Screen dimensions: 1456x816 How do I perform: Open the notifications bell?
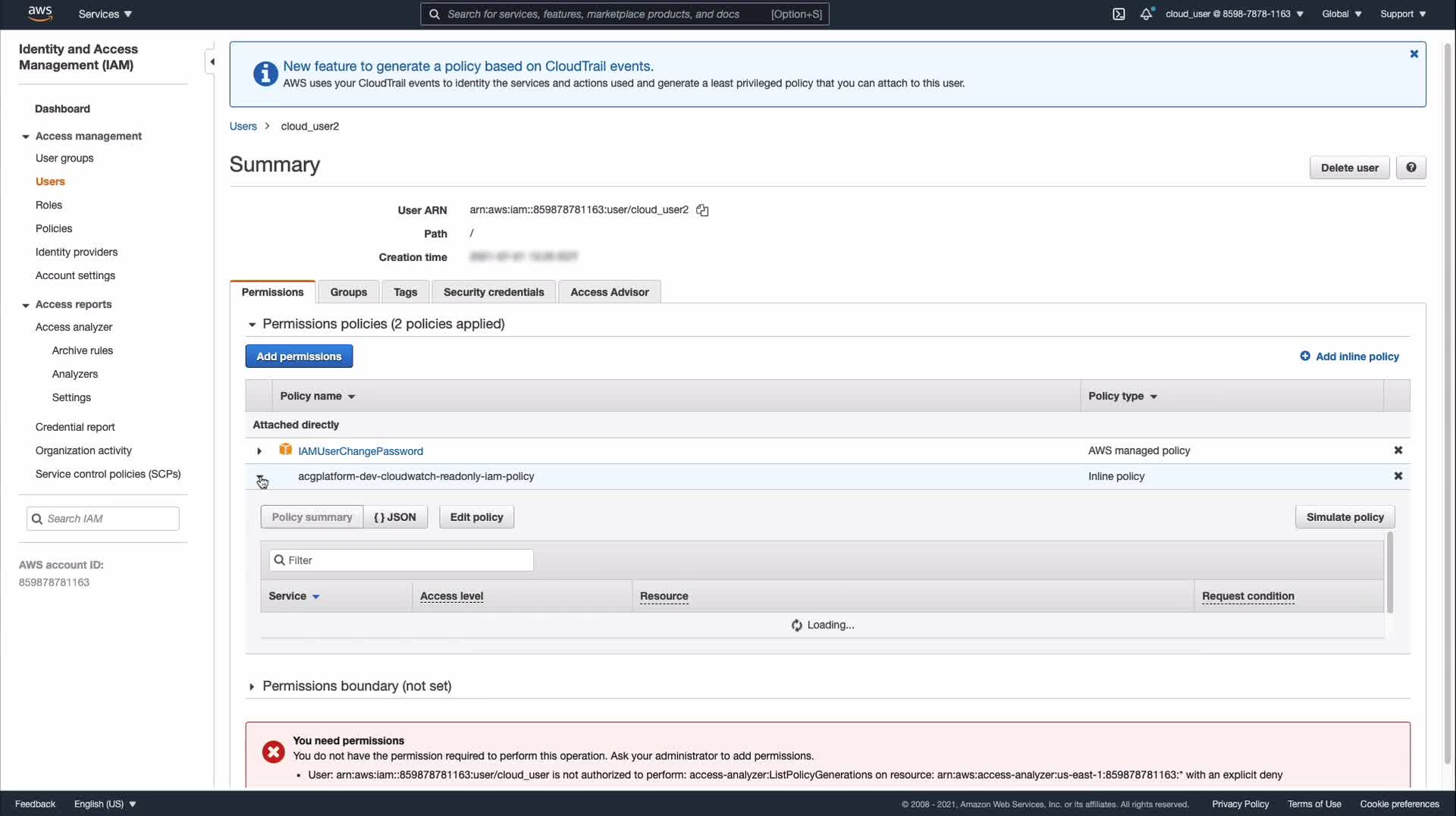pos(1147,14)
